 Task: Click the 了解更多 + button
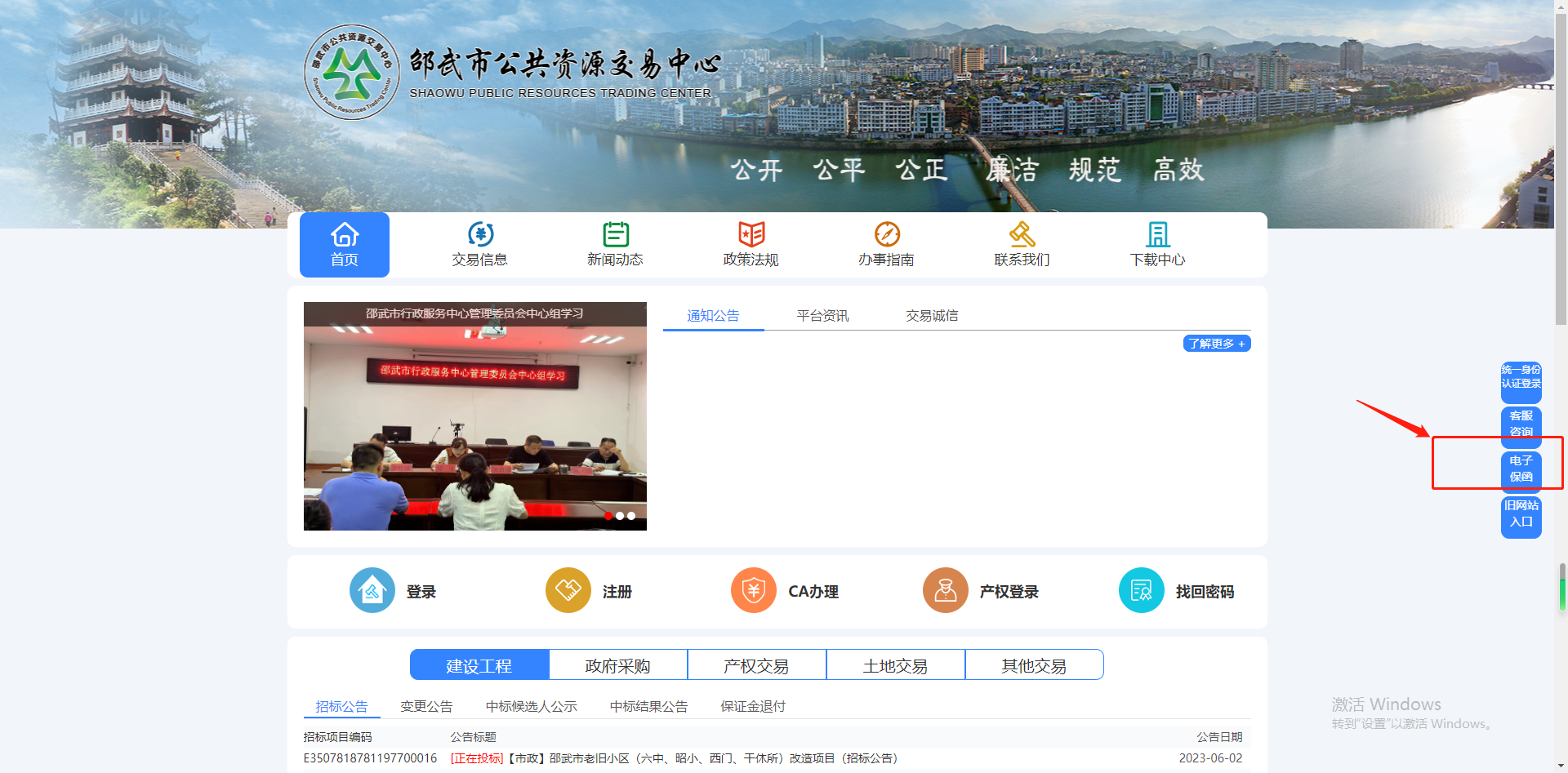tap(1216, 344)
